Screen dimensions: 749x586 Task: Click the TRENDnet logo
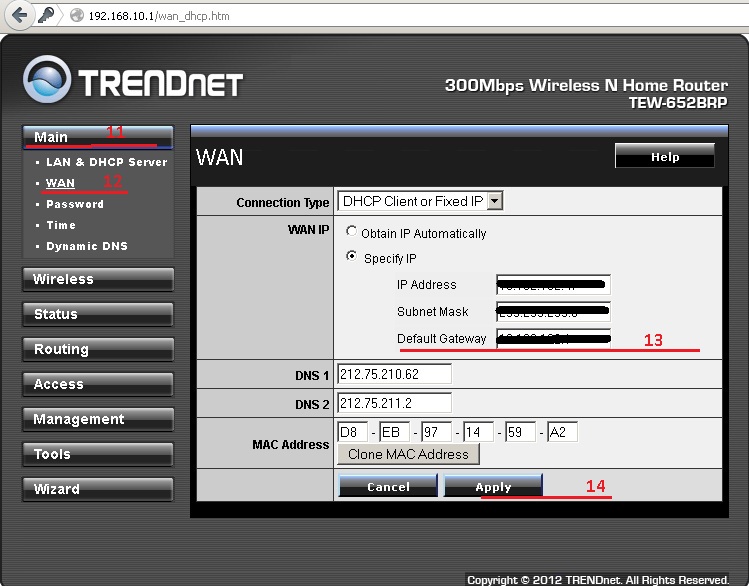coord(133,80)
